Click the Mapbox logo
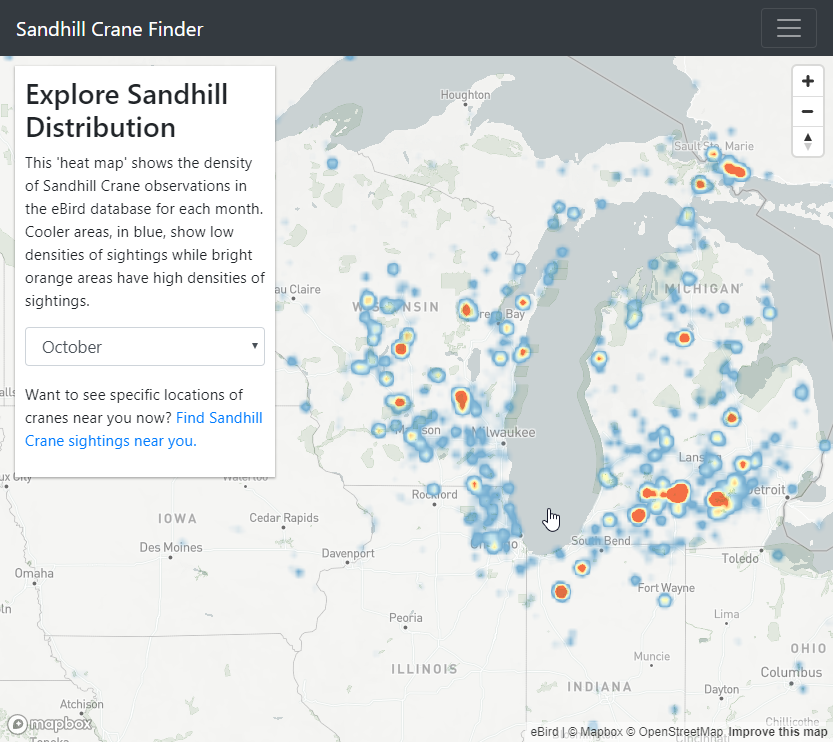833x742 pixels. tap(50, 724)
